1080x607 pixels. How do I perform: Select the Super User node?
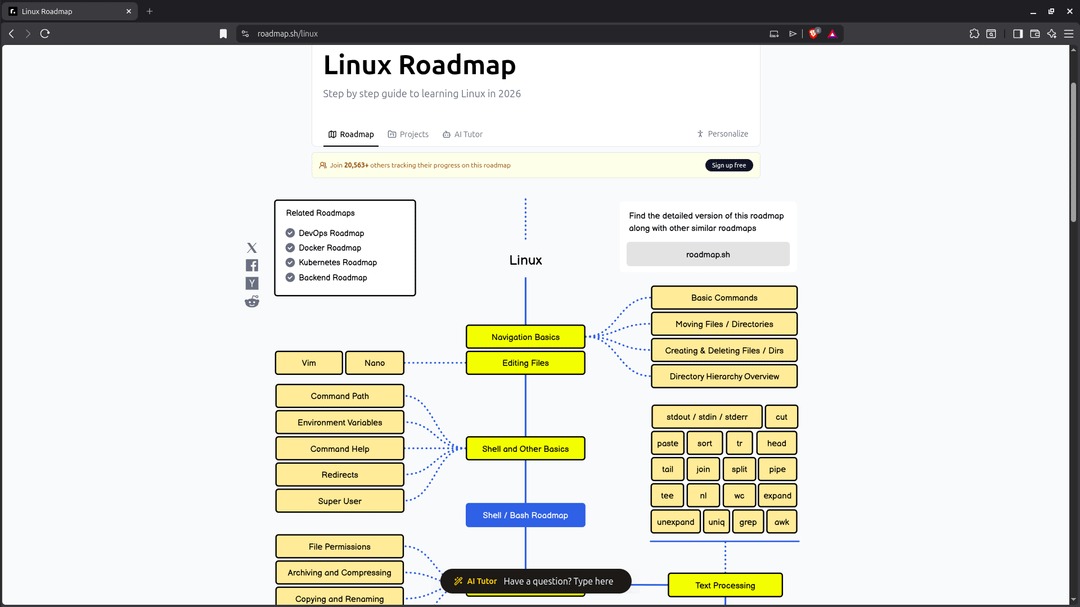pyautogui.click(x=340, y=501)
